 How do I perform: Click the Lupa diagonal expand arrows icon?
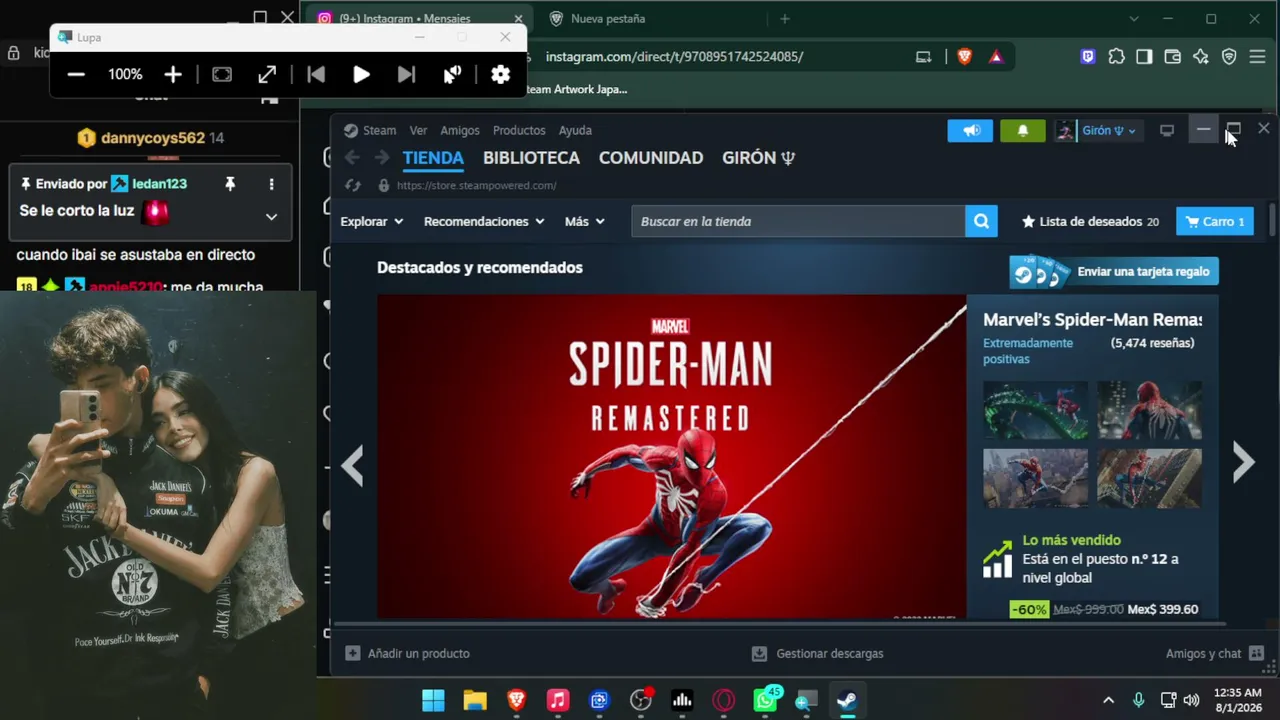coord(267,74)
